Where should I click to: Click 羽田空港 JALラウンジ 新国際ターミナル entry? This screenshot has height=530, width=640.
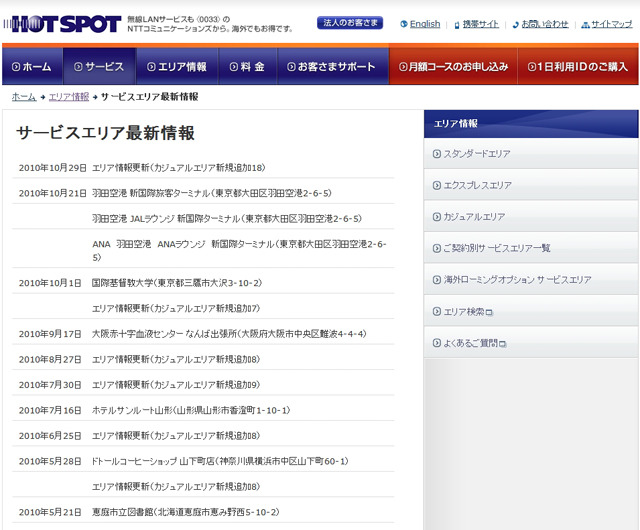[227, 219]
